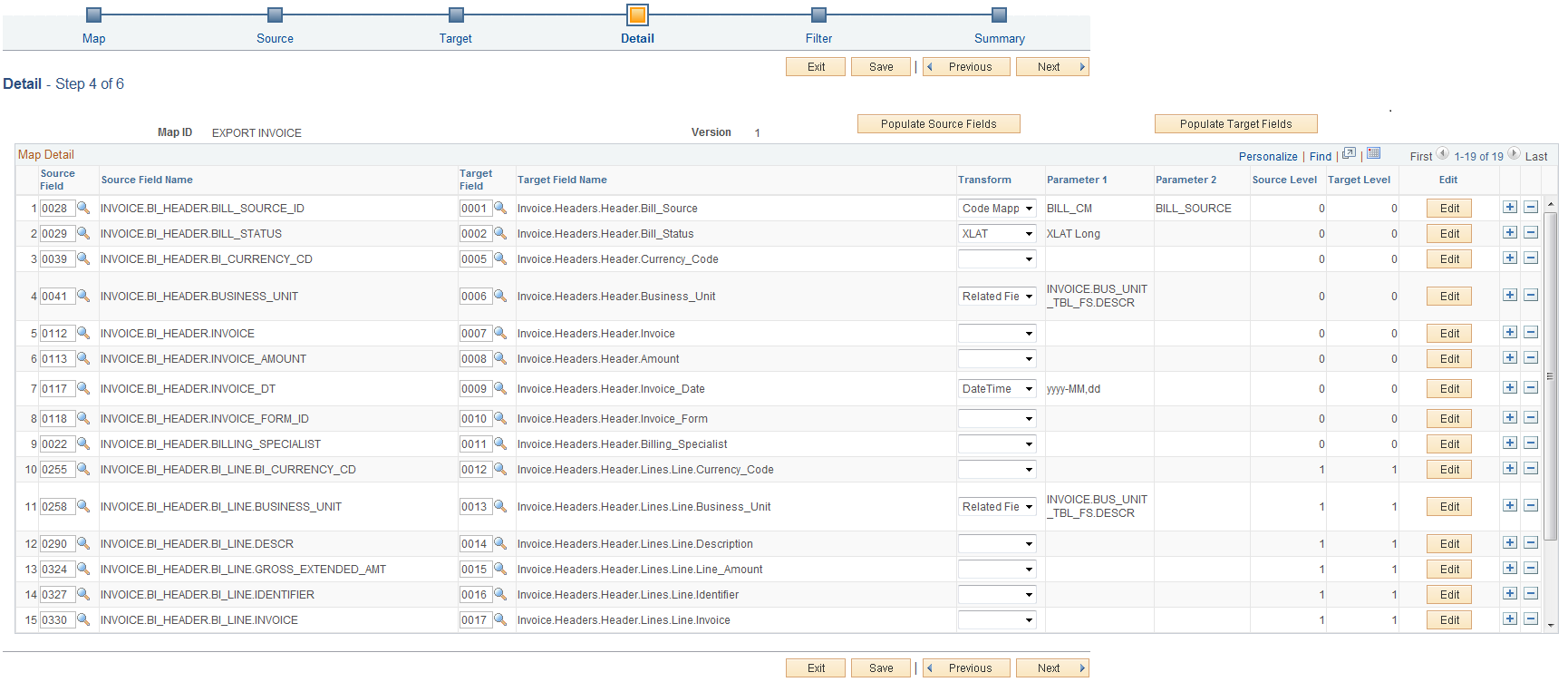The width and height of the screenshot is (1568, 682).
Task: Click Edit for the INVOICE_DT row
Action: pos(1449,389)
